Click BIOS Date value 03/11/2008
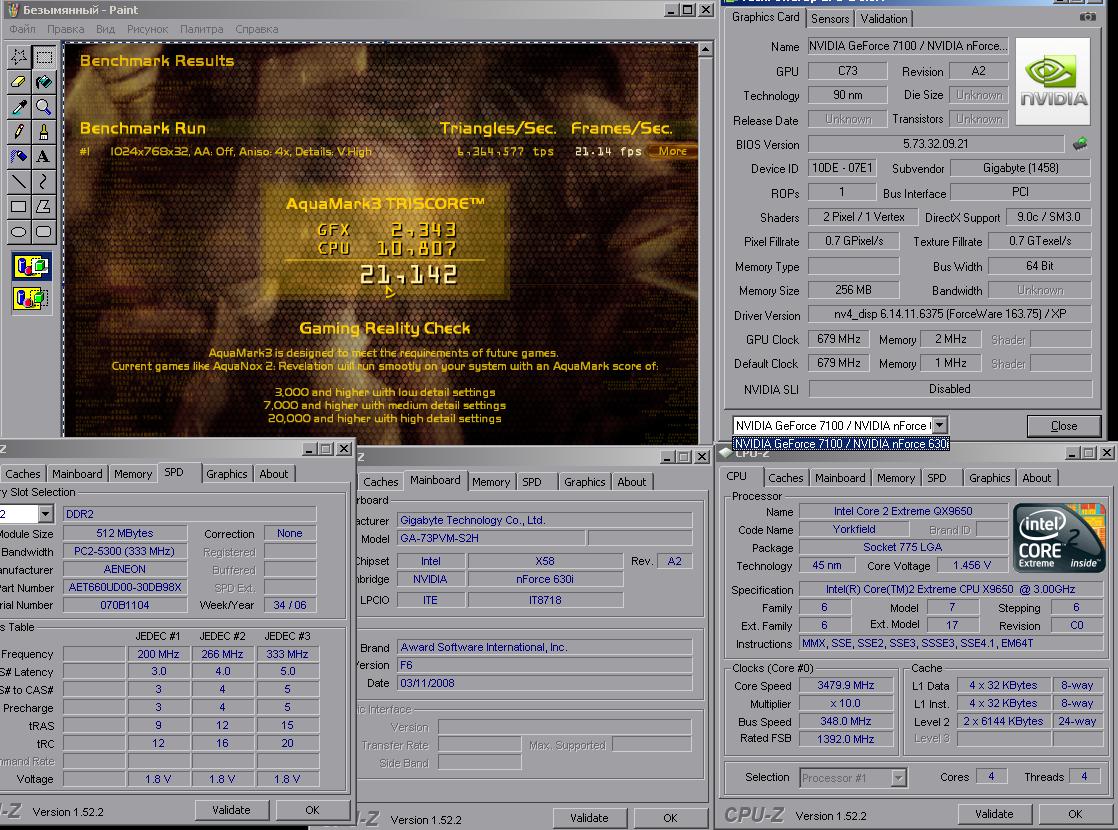Image resolution: width=1118 pixels, height=830 pixels. [x=544, y=683]
